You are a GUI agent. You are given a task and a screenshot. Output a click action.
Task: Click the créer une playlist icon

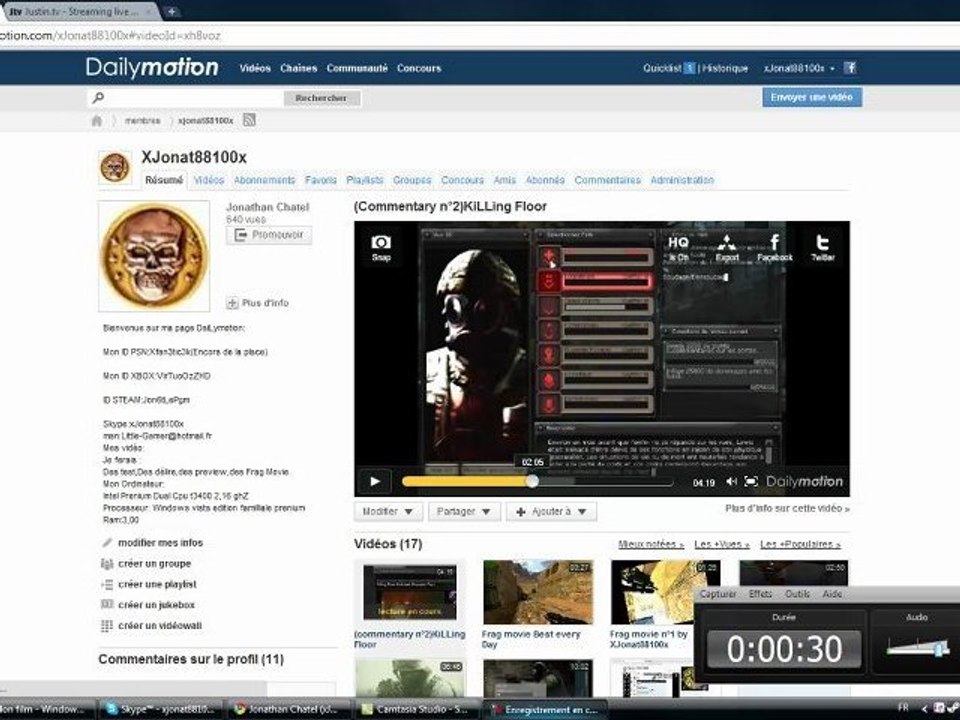[x=107, y=584]
